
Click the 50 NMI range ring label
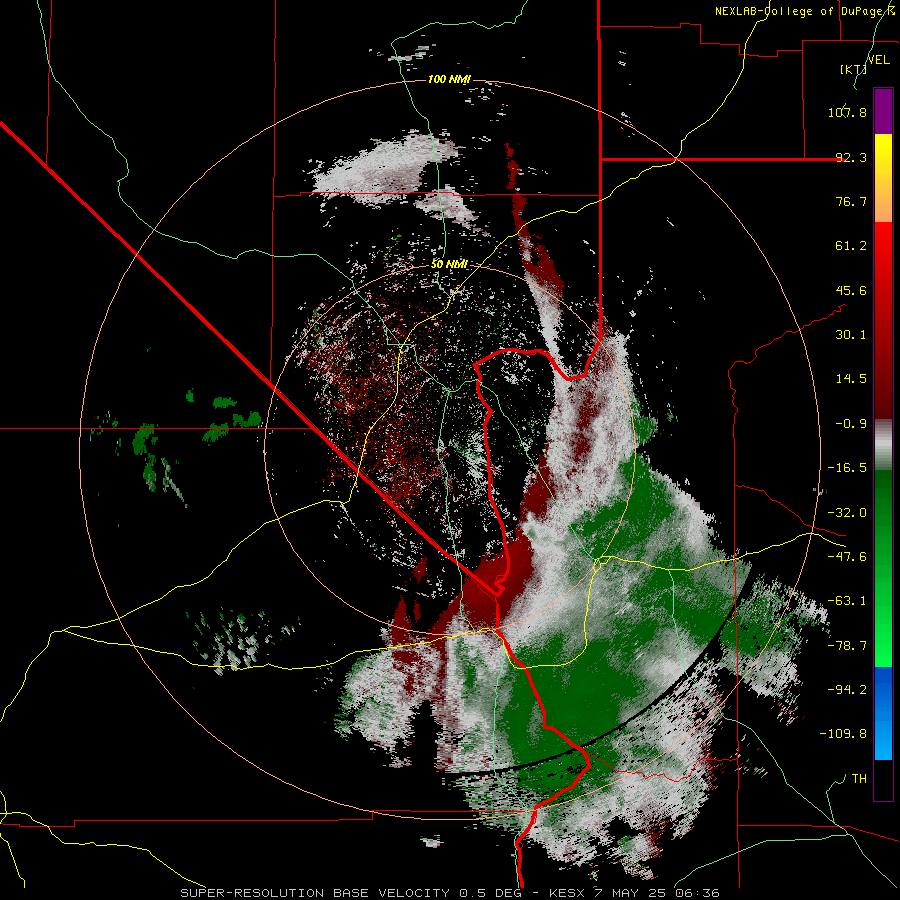(x=449, y=265)
